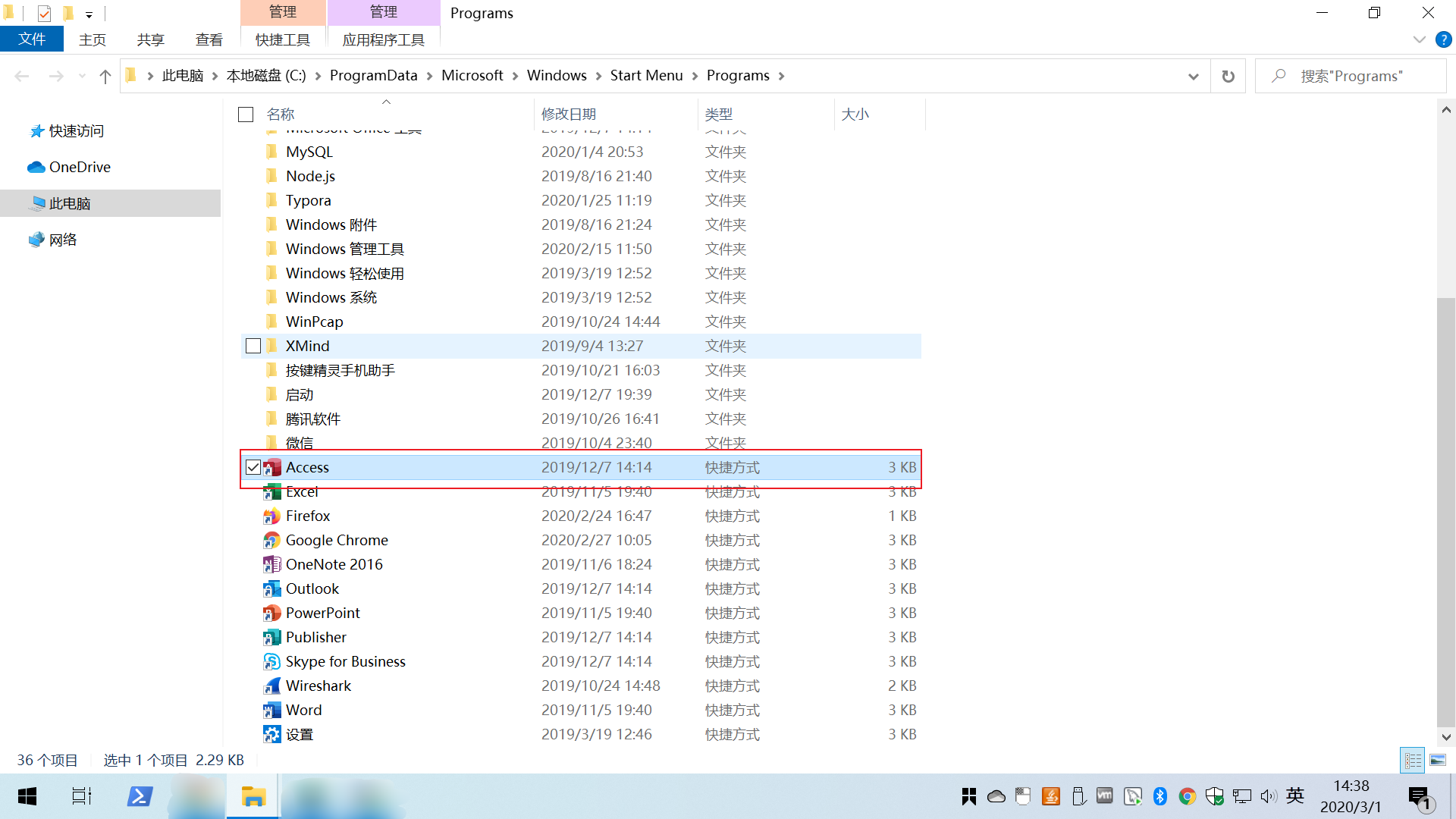Switch to the 共享 ribbon tab
The width and height of the screenshot is (1456, 819).
[x=150, y=39]
